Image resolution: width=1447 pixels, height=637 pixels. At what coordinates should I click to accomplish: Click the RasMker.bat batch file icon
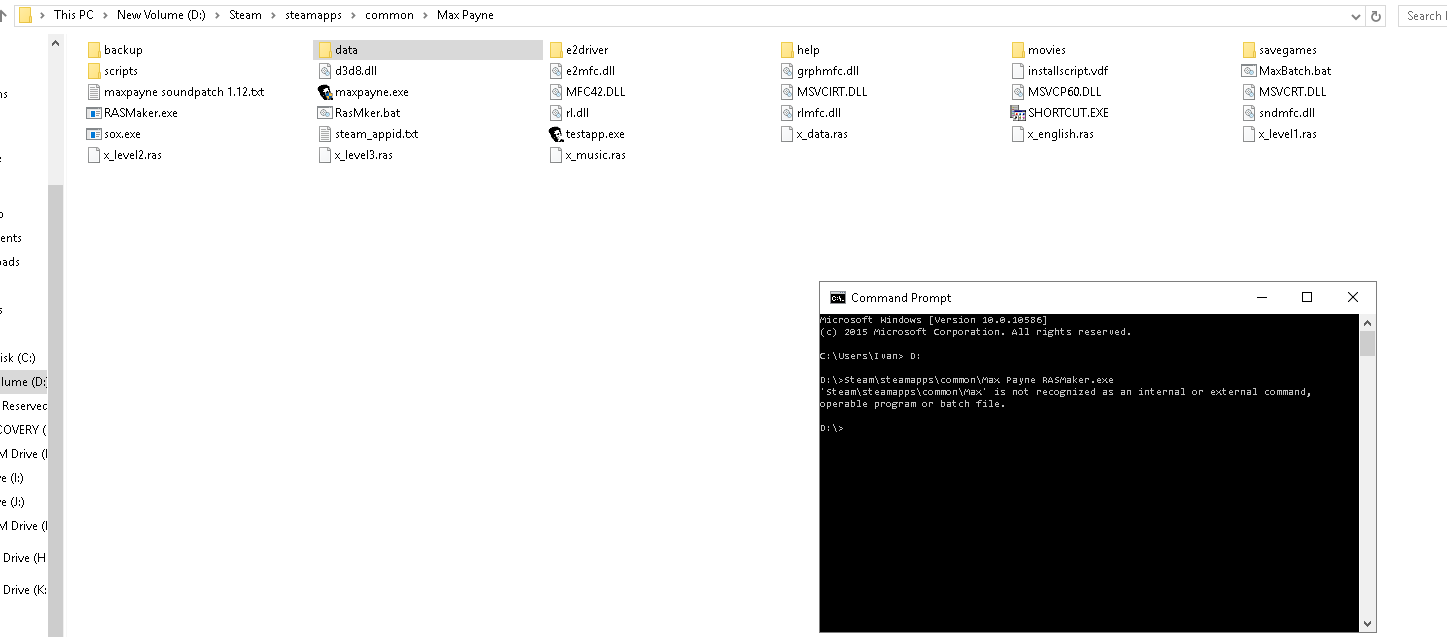325,113
